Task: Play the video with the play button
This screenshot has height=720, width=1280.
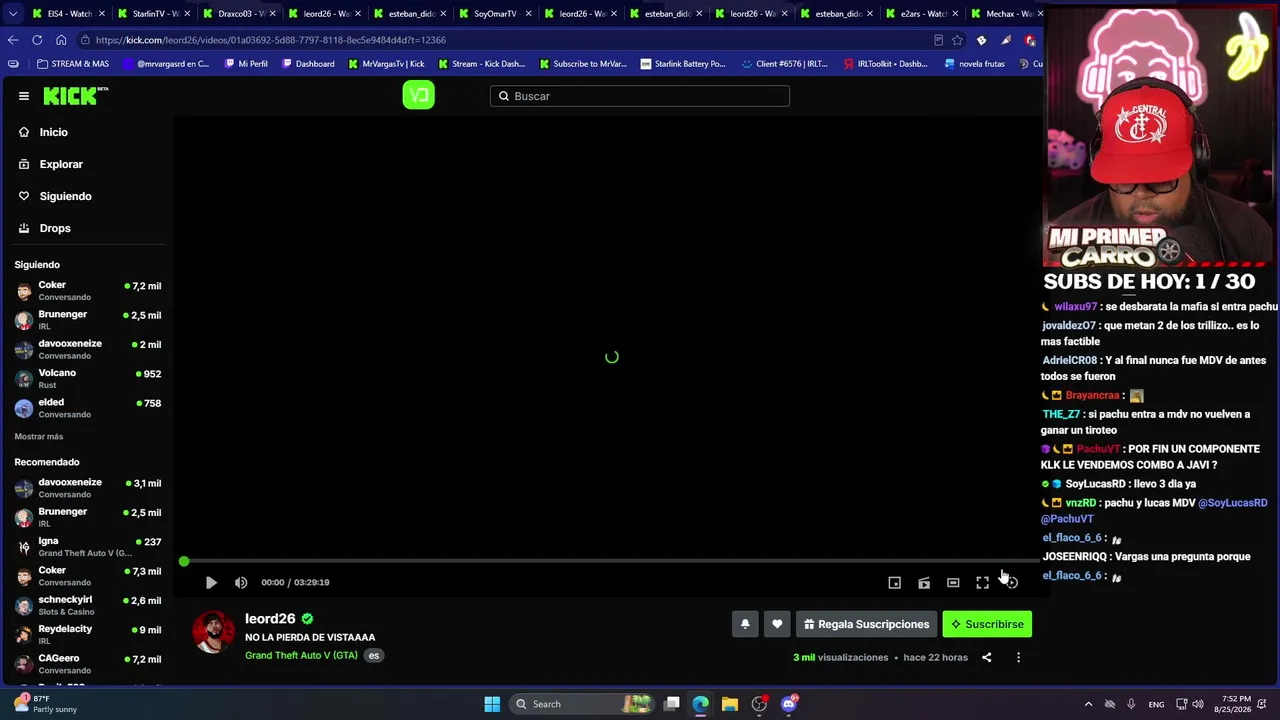Action: [x=211, y=582]
